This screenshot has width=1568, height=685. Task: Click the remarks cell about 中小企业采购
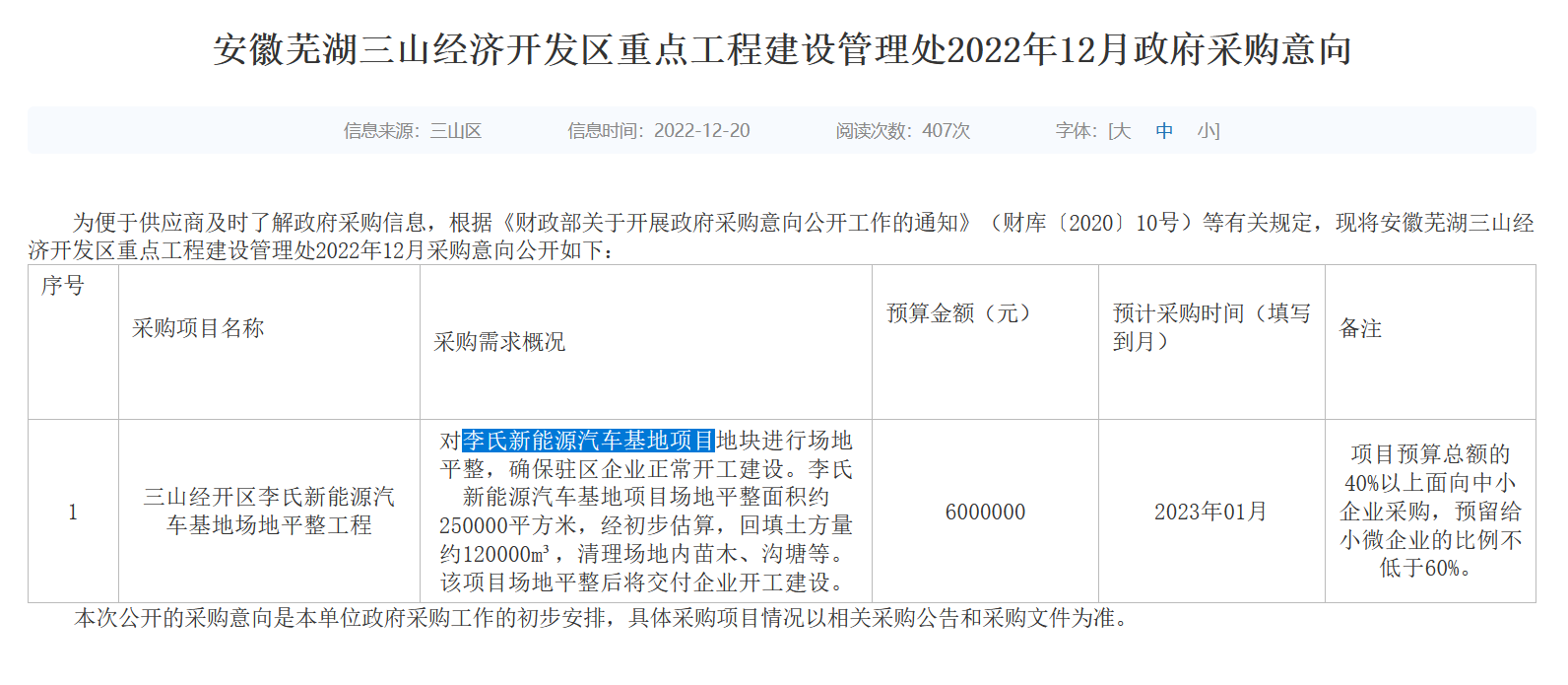1430,511
